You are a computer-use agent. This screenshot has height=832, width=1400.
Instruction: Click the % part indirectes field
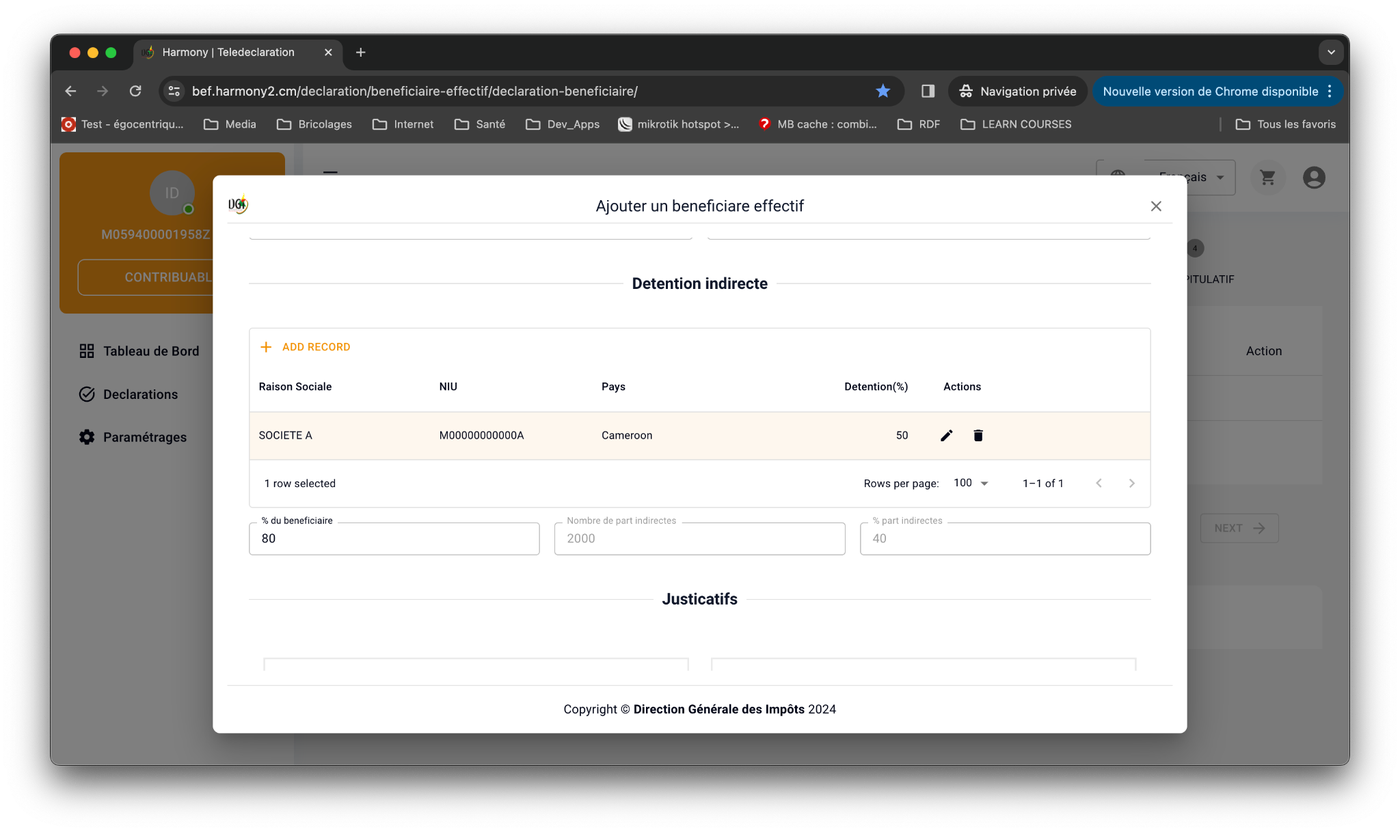pyautogui.click(x=1005, y=538)
